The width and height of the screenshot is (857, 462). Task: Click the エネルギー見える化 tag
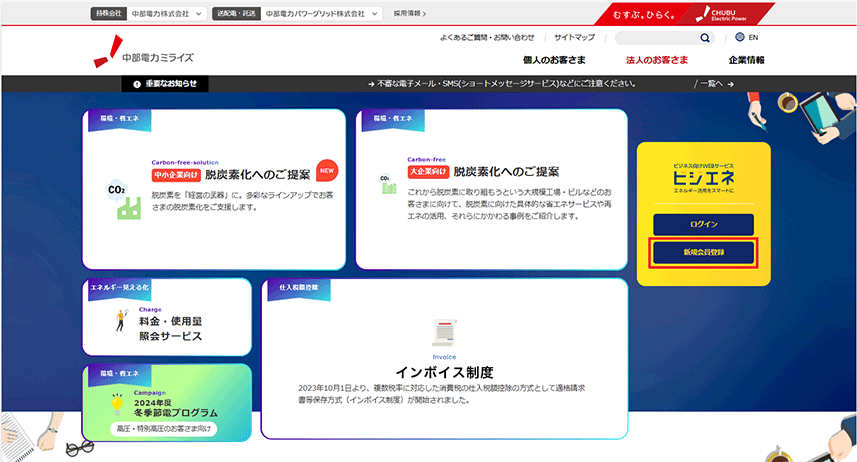click(119, 288)
